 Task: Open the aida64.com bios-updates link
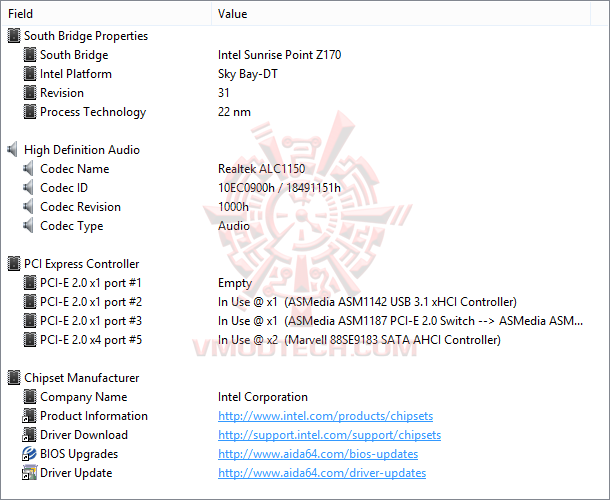coord(318,454)
